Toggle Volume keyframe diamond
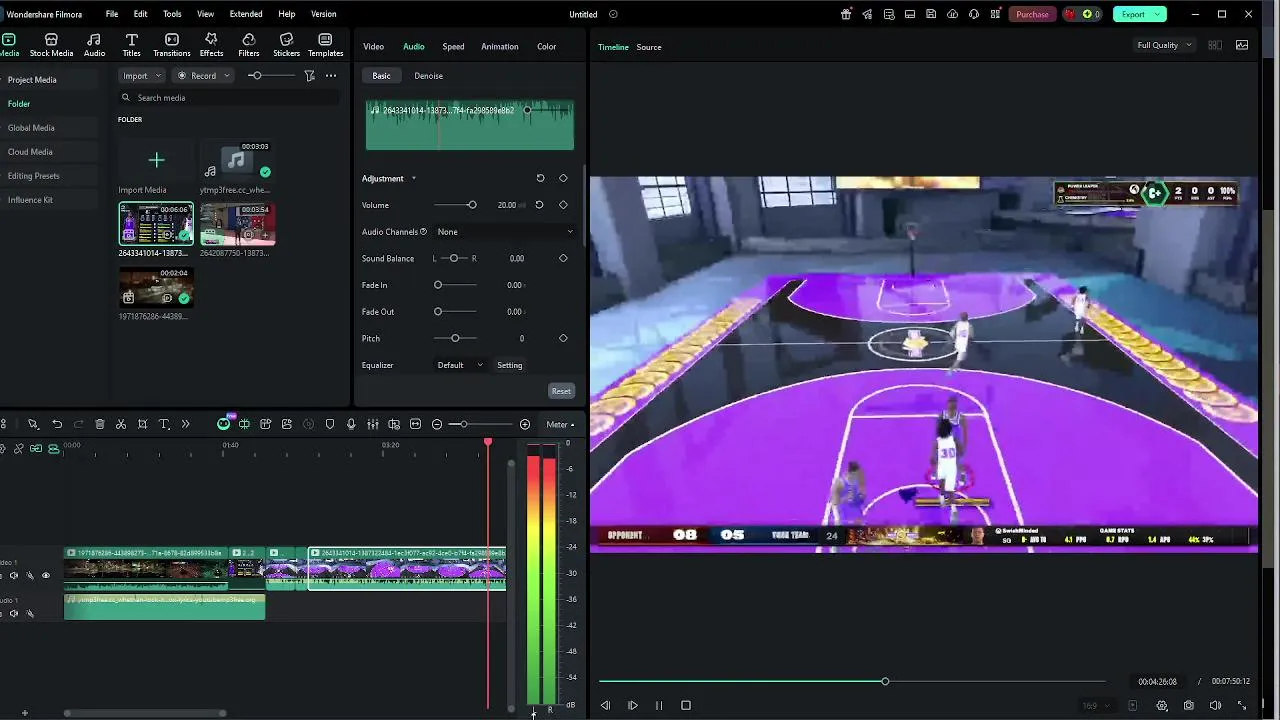The width and height of the screenshot is (1280, 720). click(x=563, y=205)
